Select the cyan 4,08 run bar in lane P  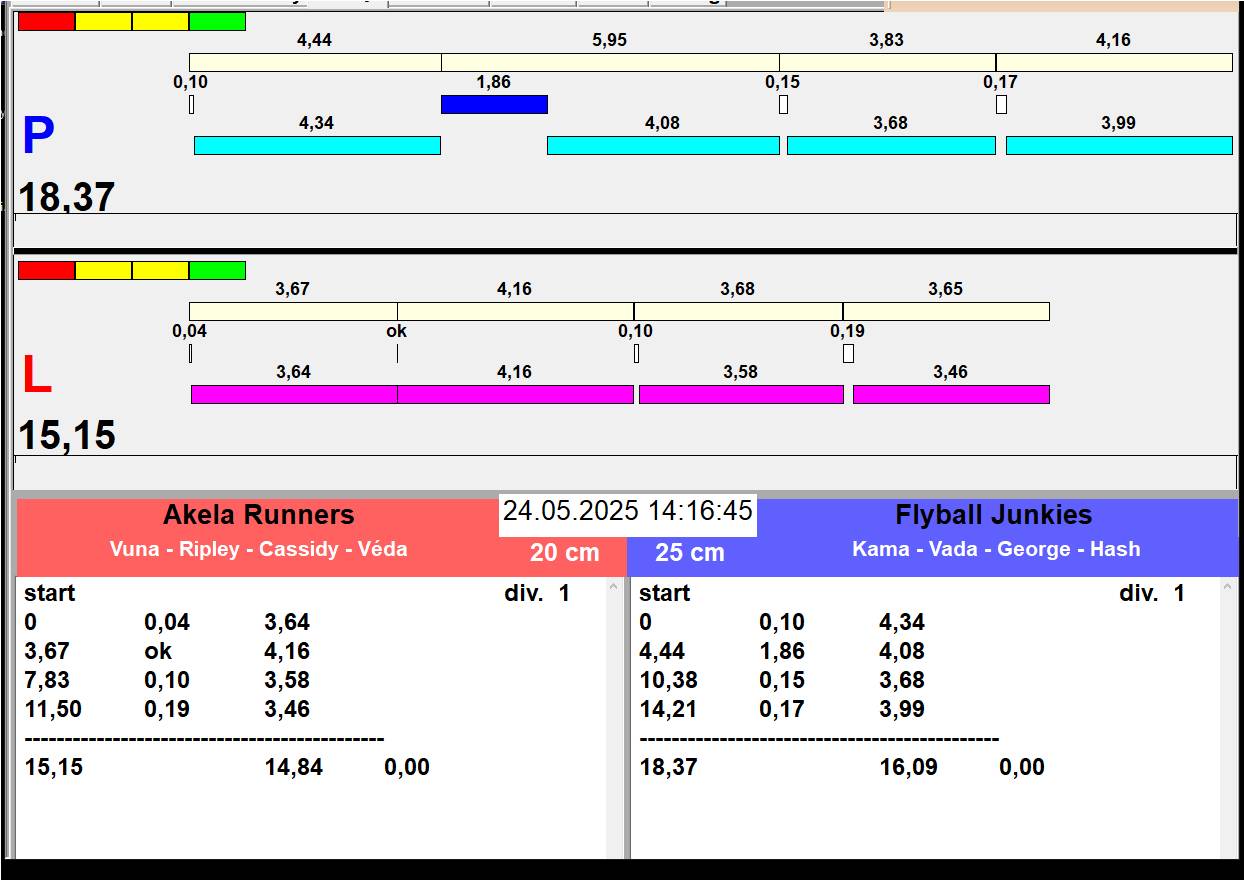pyautogui.click(x=663, y=145)
